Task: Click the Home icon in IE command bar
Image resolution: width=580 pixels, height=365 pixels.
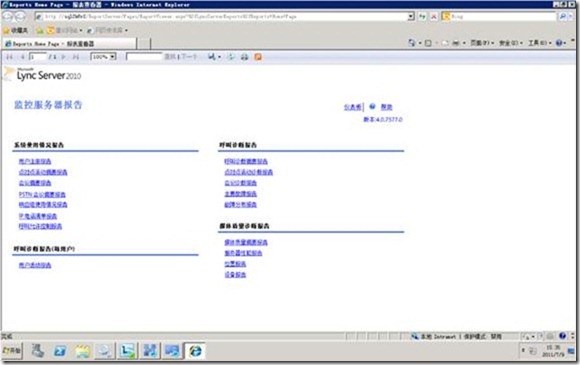Action: click(x=411, y=43)
